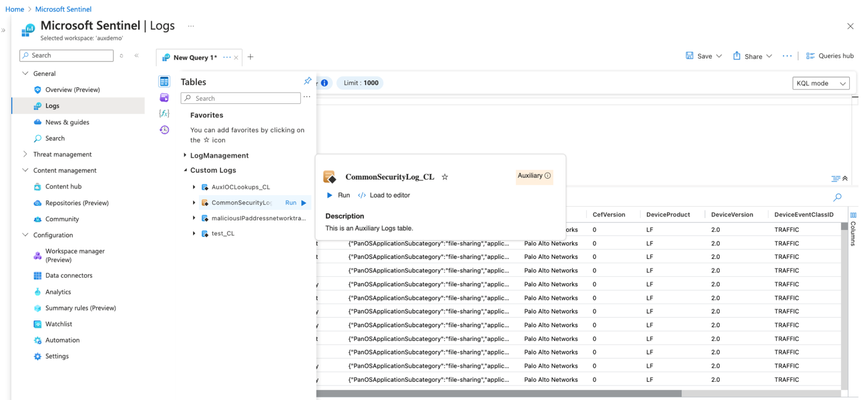Show Auxiliary badge info icon

click(x=547, y=176)
